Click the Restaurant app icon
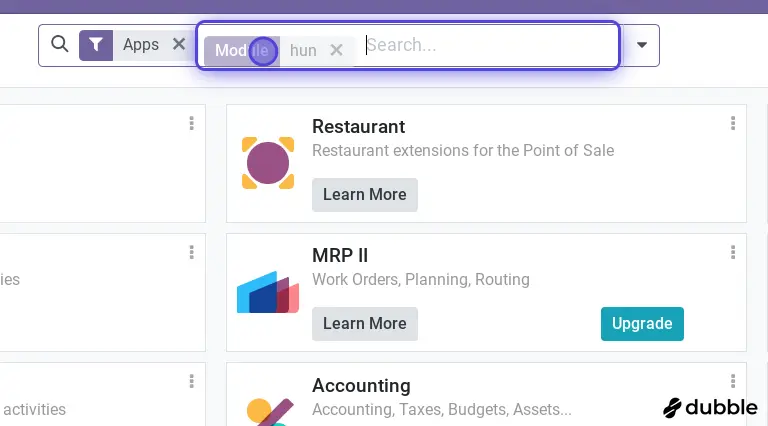Viewport: 768px width, 426px height. tap(268, 163)
